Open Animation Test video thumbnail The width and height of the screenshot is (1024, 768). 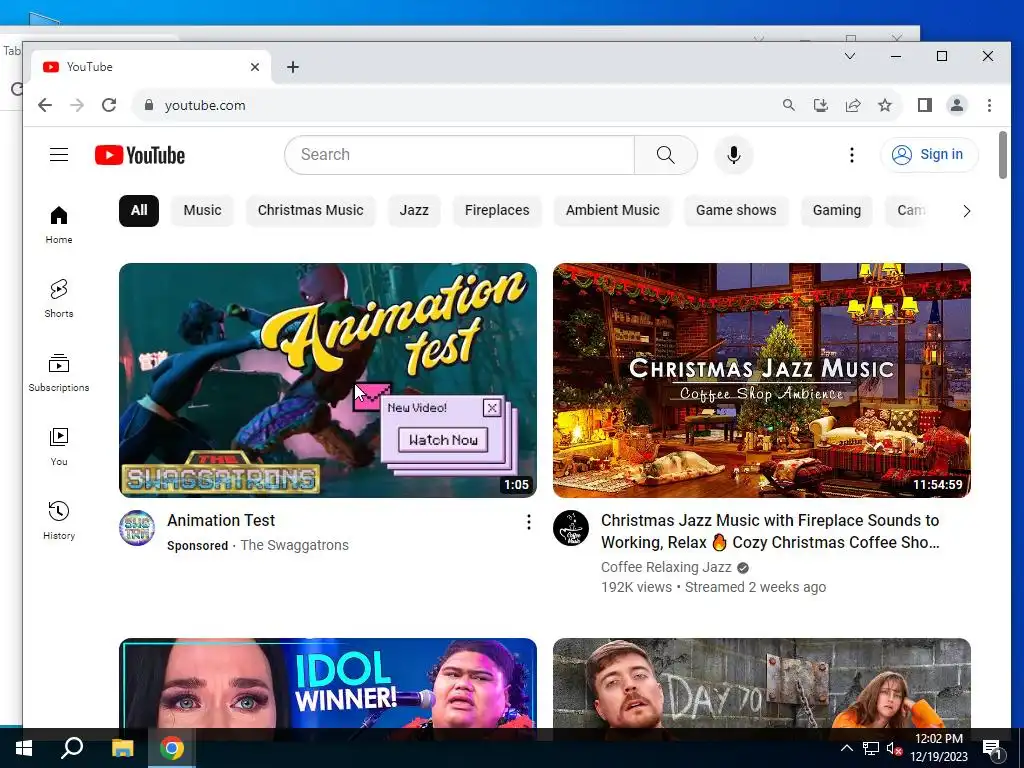pyautogui.click(x=328, y=380)
